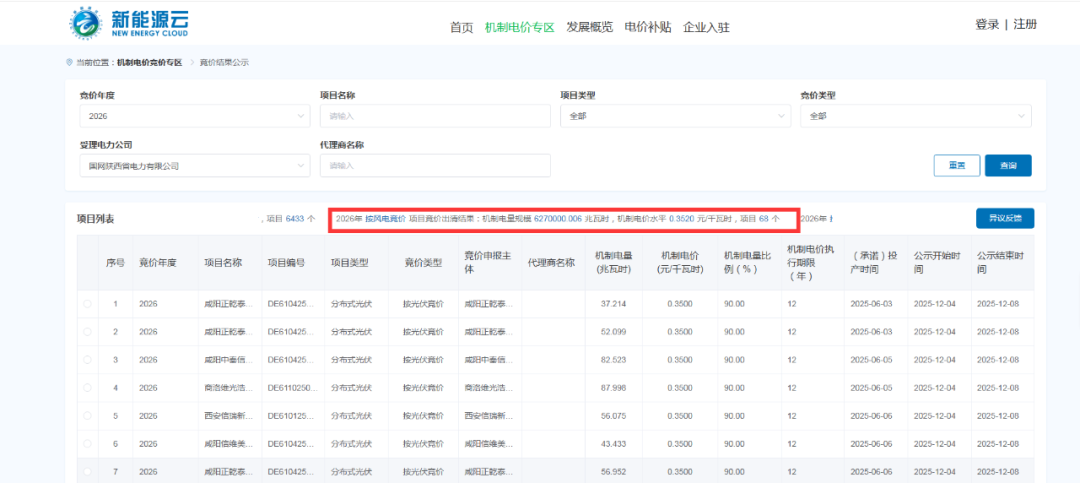Click the 注册 register link
The width and height of the screenshot is (1080, 483).
[x=1025, y=24]
